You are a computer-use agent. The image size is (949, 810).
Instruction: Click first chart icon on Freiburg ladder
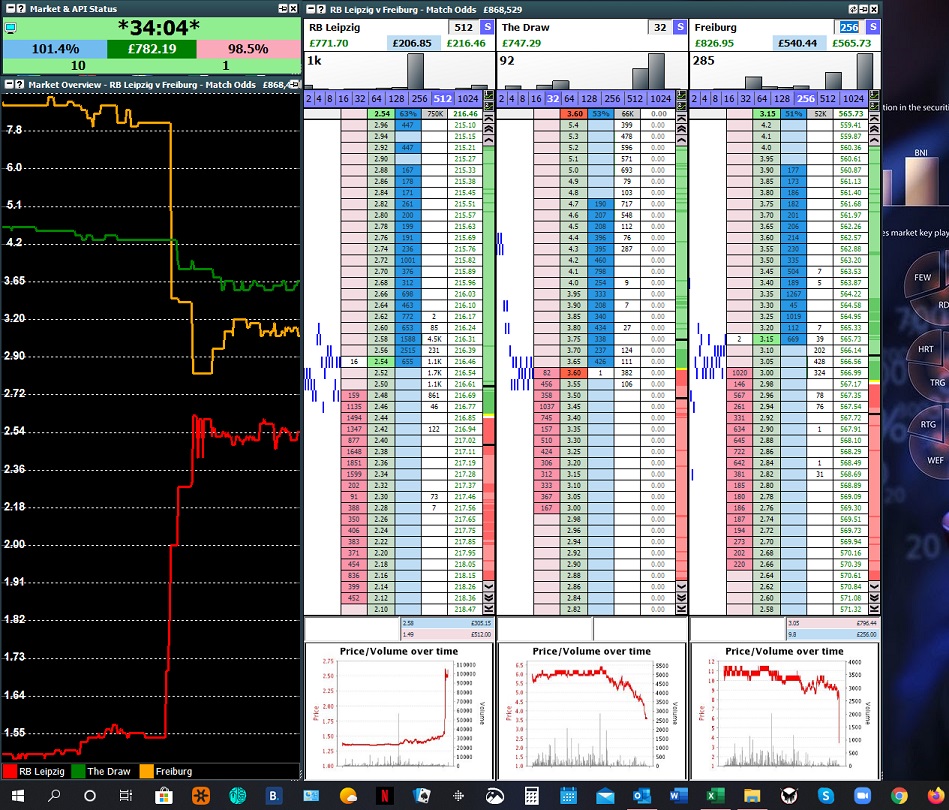(874, 95)
